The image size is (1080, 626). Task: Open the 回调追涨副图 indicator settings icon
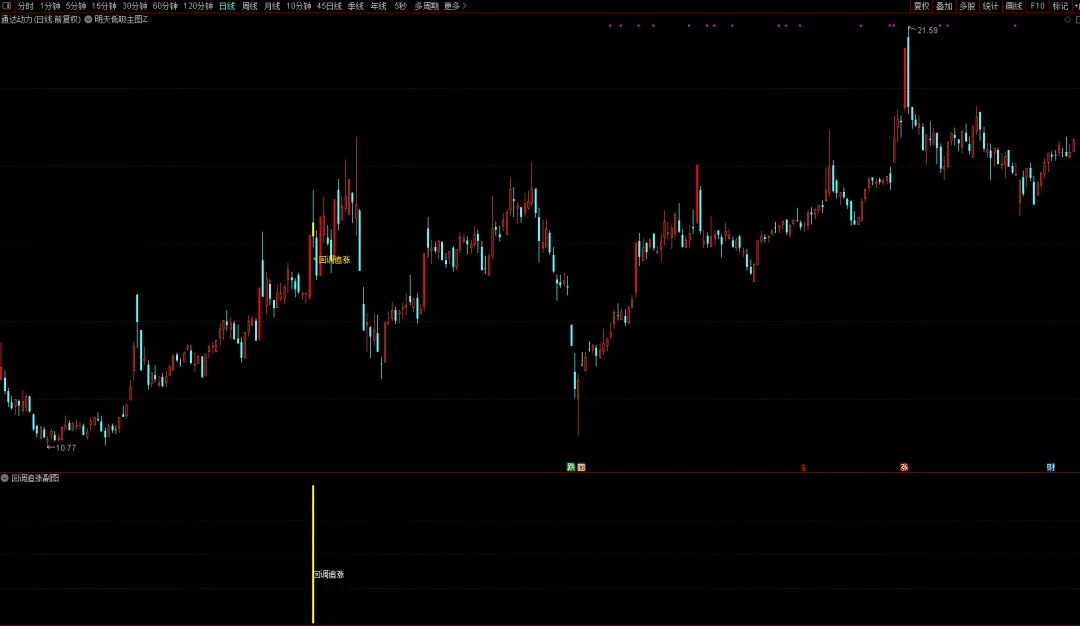pyautogui.click(x=5, y=478)
